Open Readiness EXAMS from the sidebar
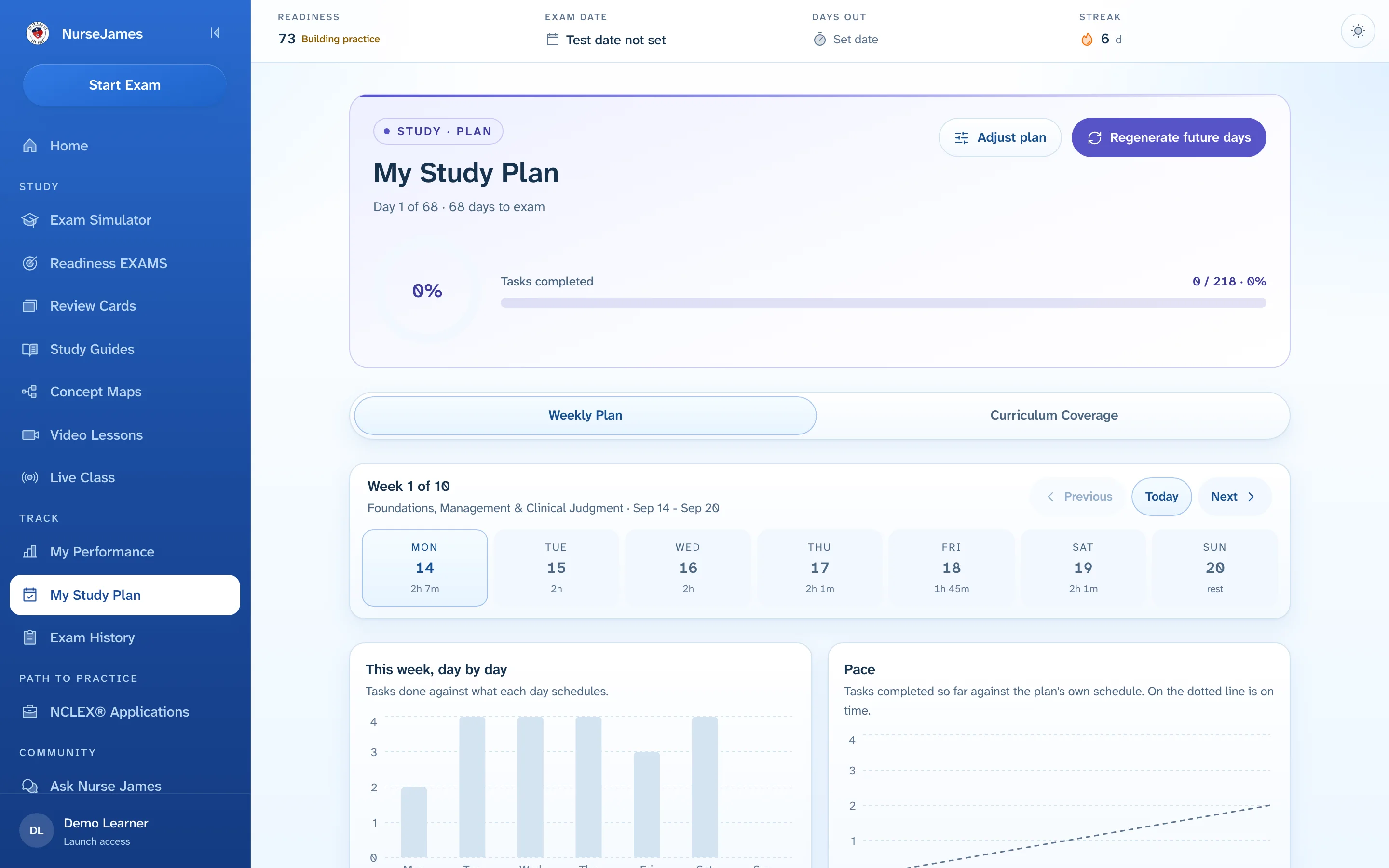 [x=124, y=263]
